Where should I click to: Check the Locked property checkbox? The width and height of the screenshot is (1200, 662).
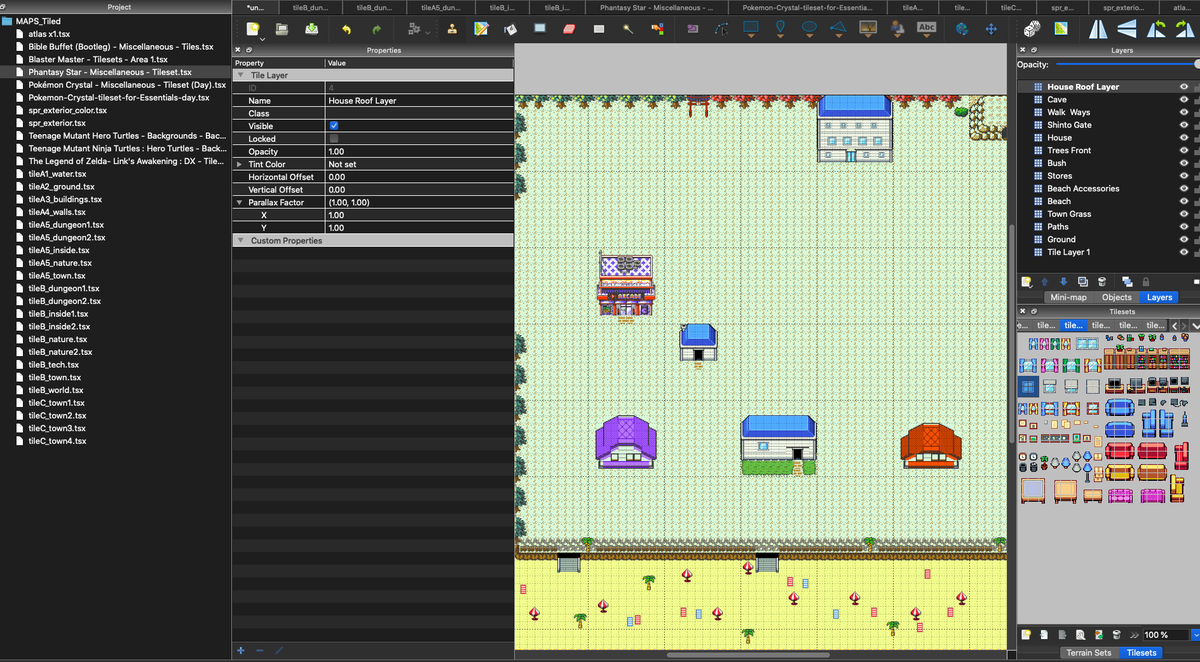[334, 139]
